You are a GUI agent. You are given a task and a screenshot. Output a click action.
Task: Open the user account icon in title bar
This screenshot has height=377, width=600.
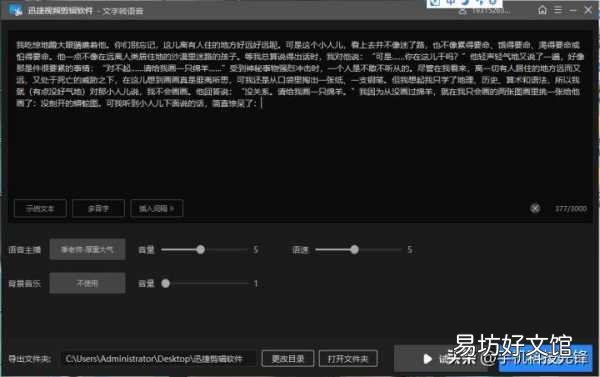click(x=463, y=11)
